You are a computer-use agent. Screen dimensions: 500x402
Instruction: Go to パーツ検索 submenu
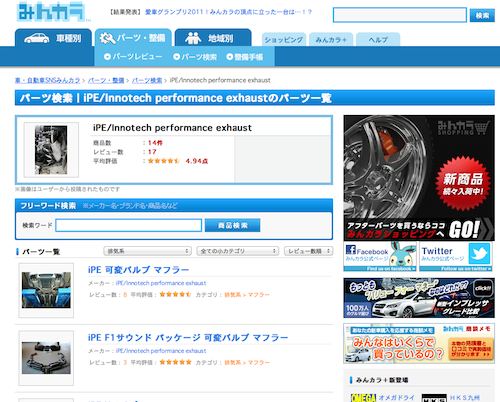195,57
